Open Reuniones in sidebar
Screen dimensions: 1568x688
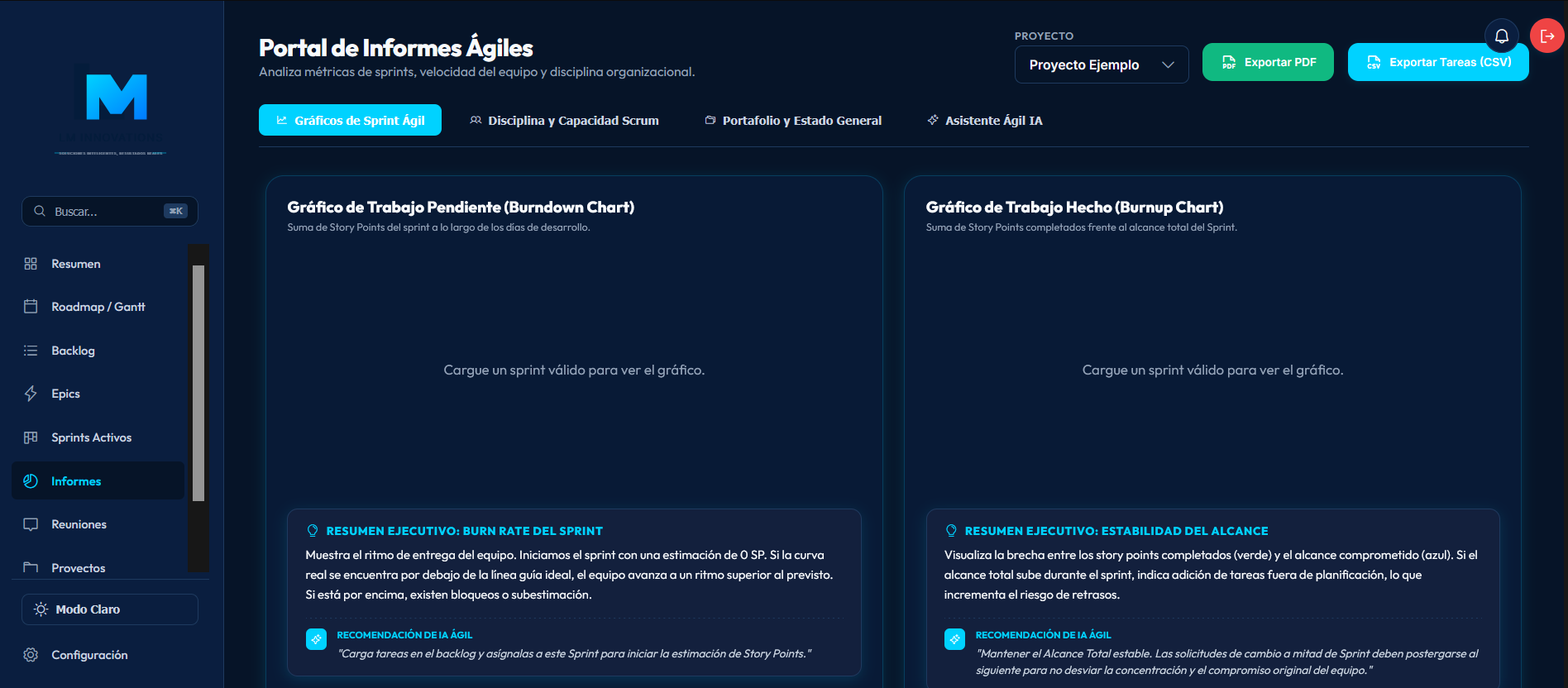(x=98, y=524)
